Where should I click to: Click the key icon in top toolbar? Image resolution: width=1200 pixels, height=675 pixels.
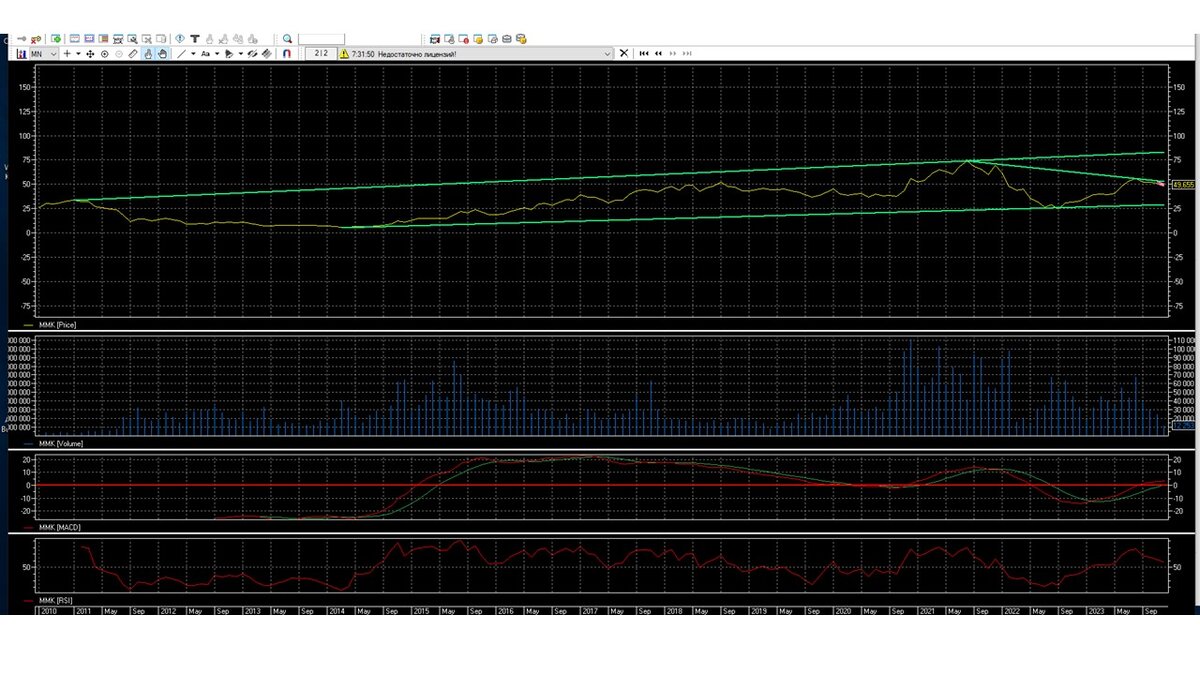[22, 39]
